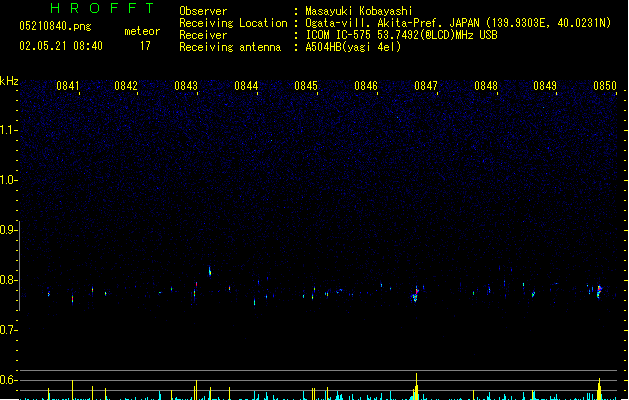The width and height of the screenshot is (629, 400).
Task: Click the 0847 time marker
Action: click(426, 86)
